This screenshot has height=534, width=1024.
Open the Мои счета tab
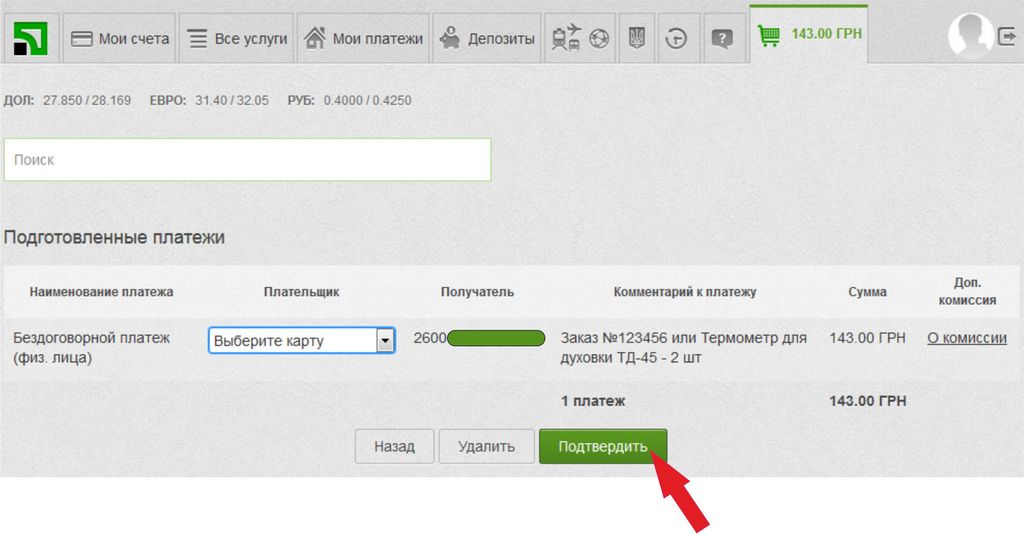click(x=120, y=39)
